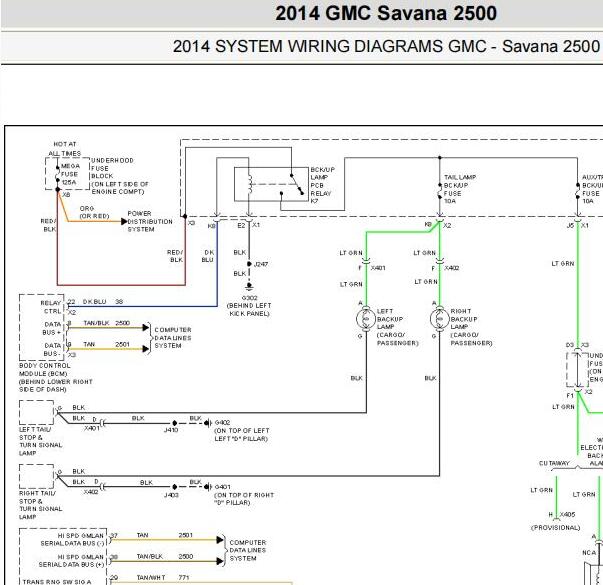Click the HI SPD GMLAN TAN 2501 arrowhead
Image resolution: width=603 pixels, height=585 pixels.
[220, 540]
